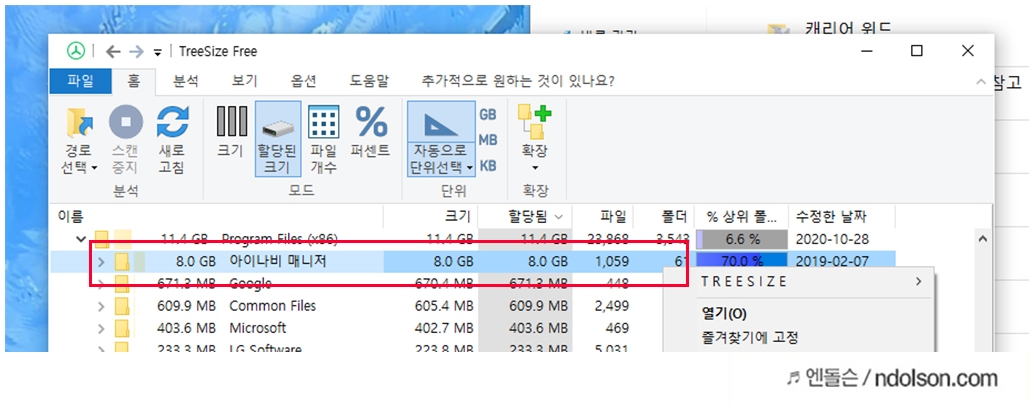Click the 1,059 files cell
The height and width of the screenshot is (404, 1034).
pos(614,262)
